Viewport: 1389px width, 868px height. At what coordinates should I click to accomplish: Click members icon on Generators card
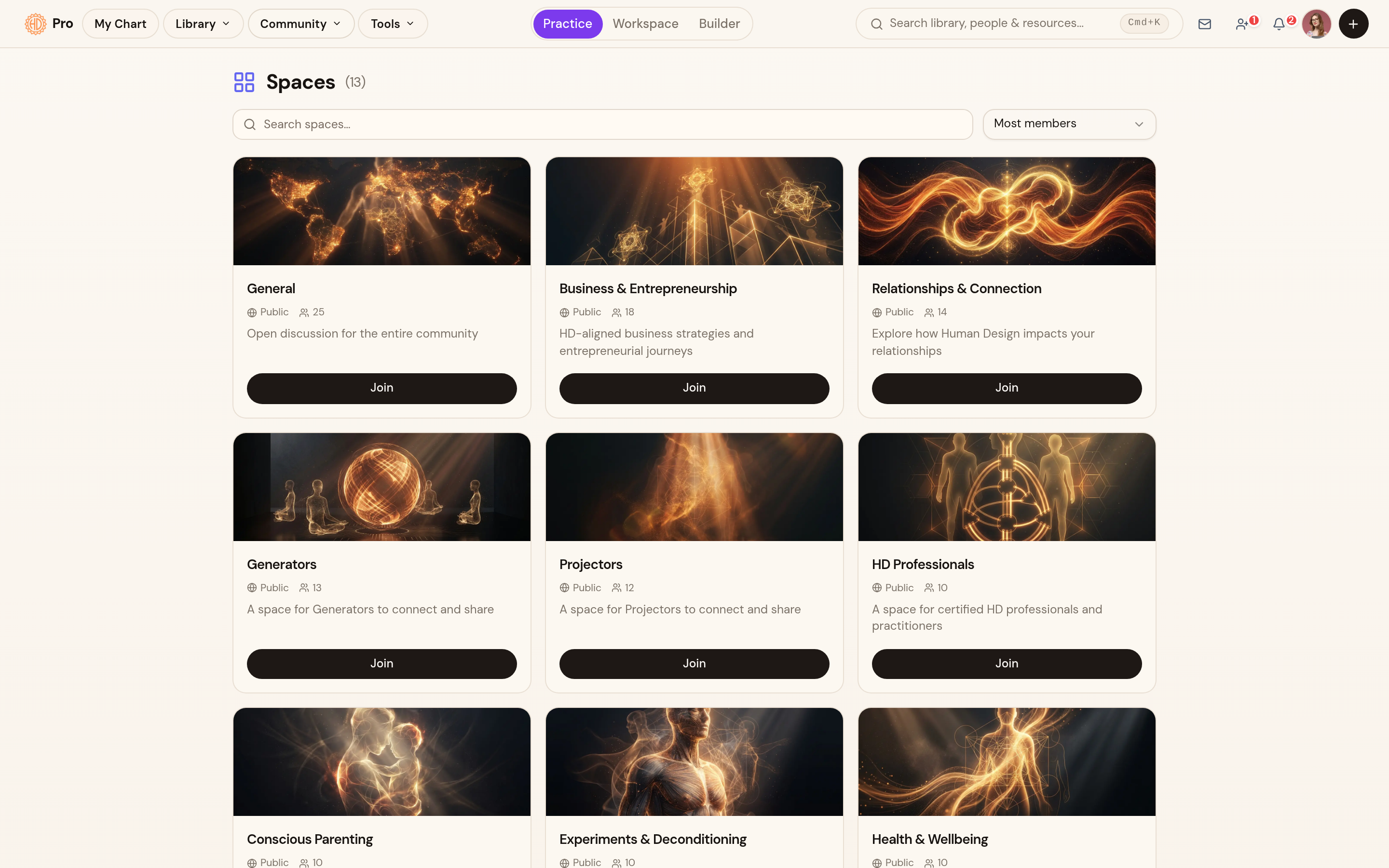(304, 588)
